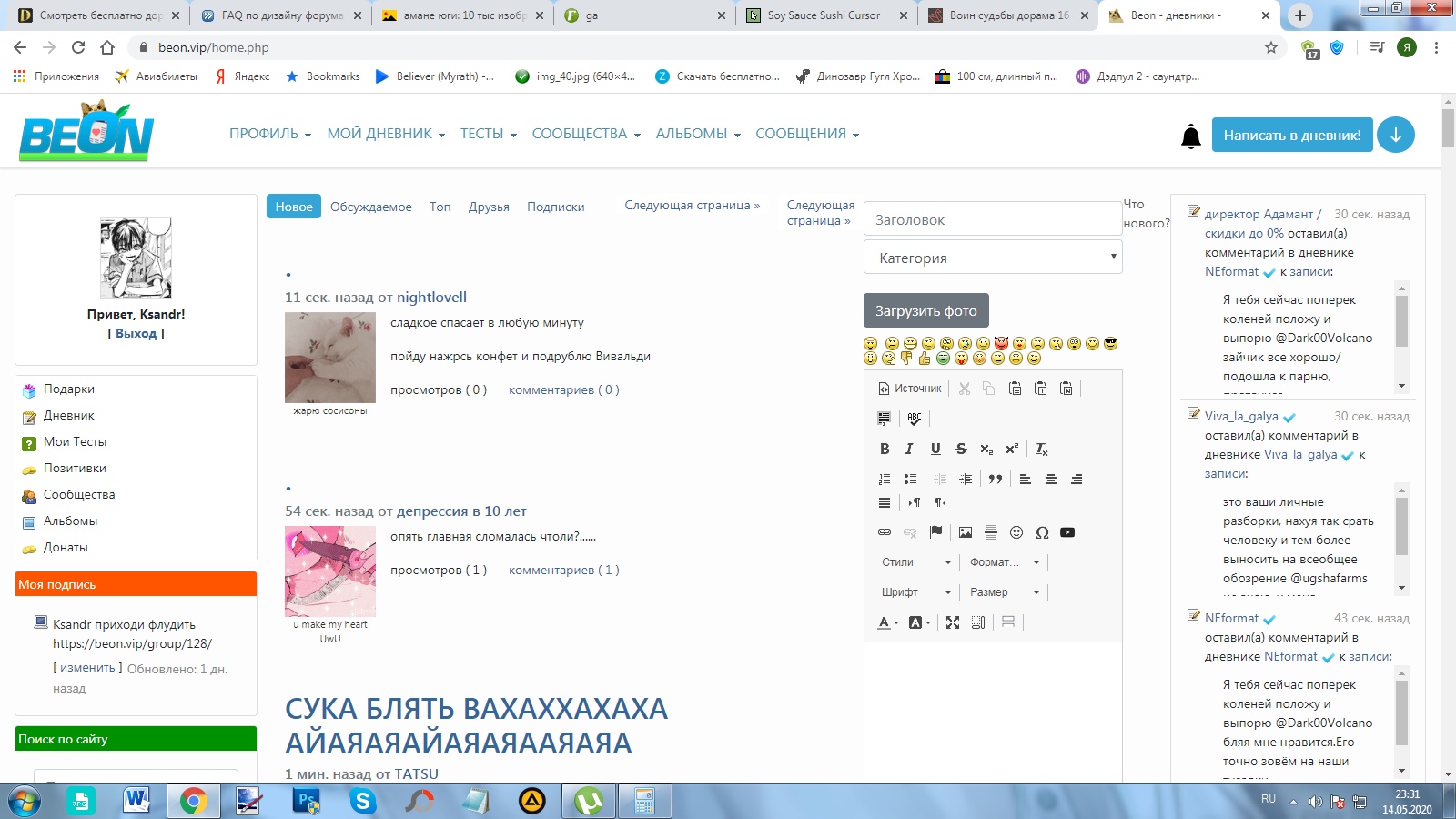This screenshot has width=1456, height=819.
Task: Open text color picker in editor
Action: click(887, 622)
